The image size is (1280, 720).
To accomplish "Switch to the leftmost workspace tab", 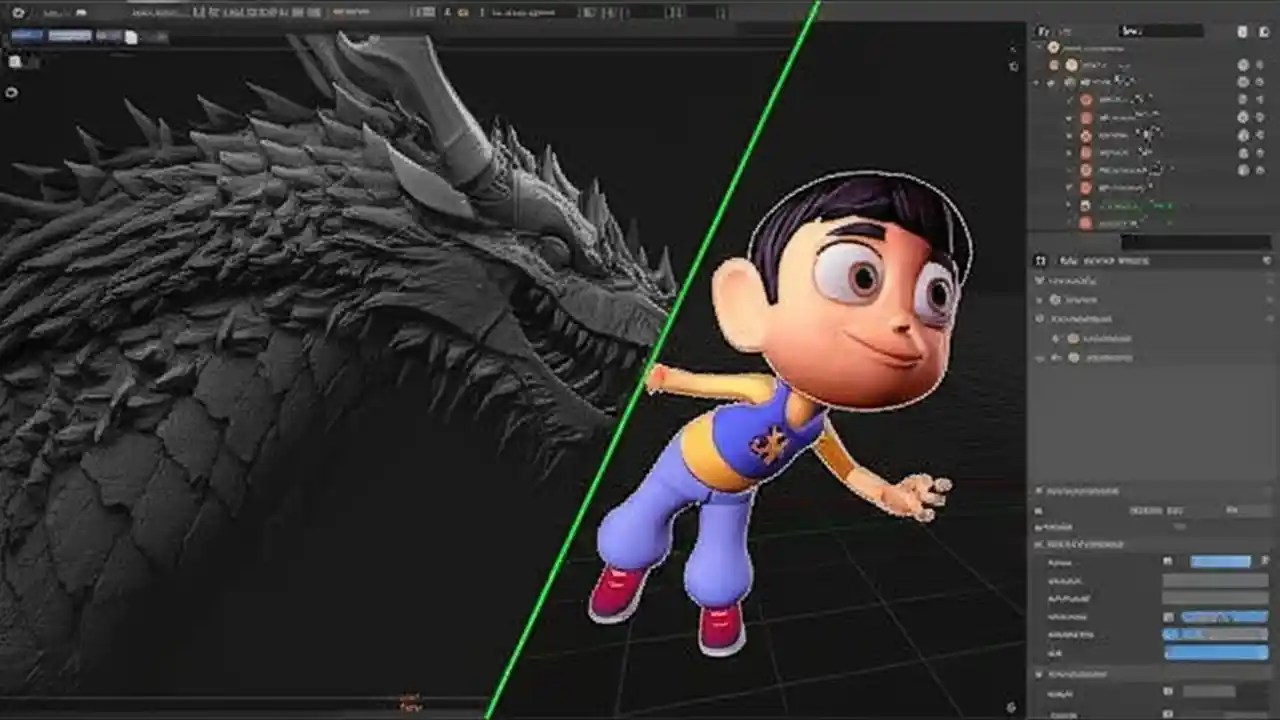I will [x=27, y=35].
